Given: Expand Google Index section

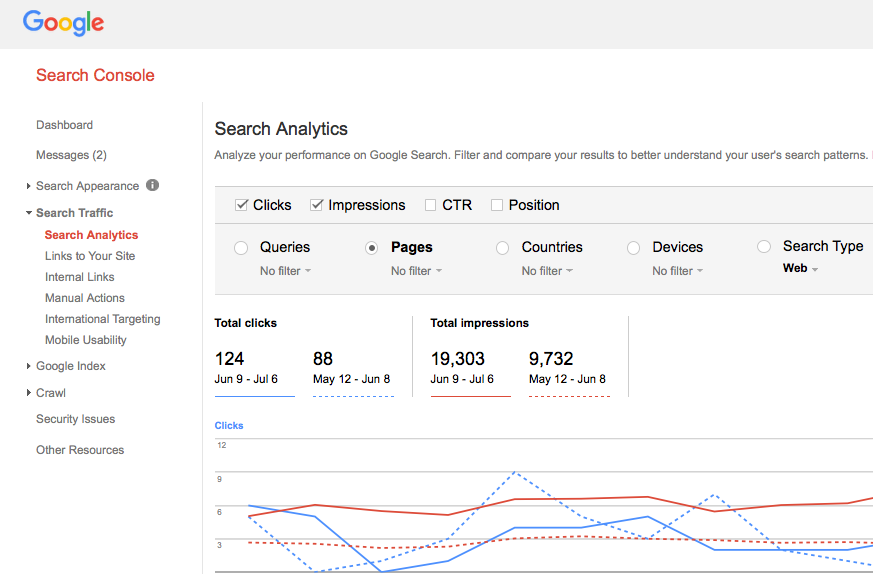Looking at the screenshot, I should (28, 366).
